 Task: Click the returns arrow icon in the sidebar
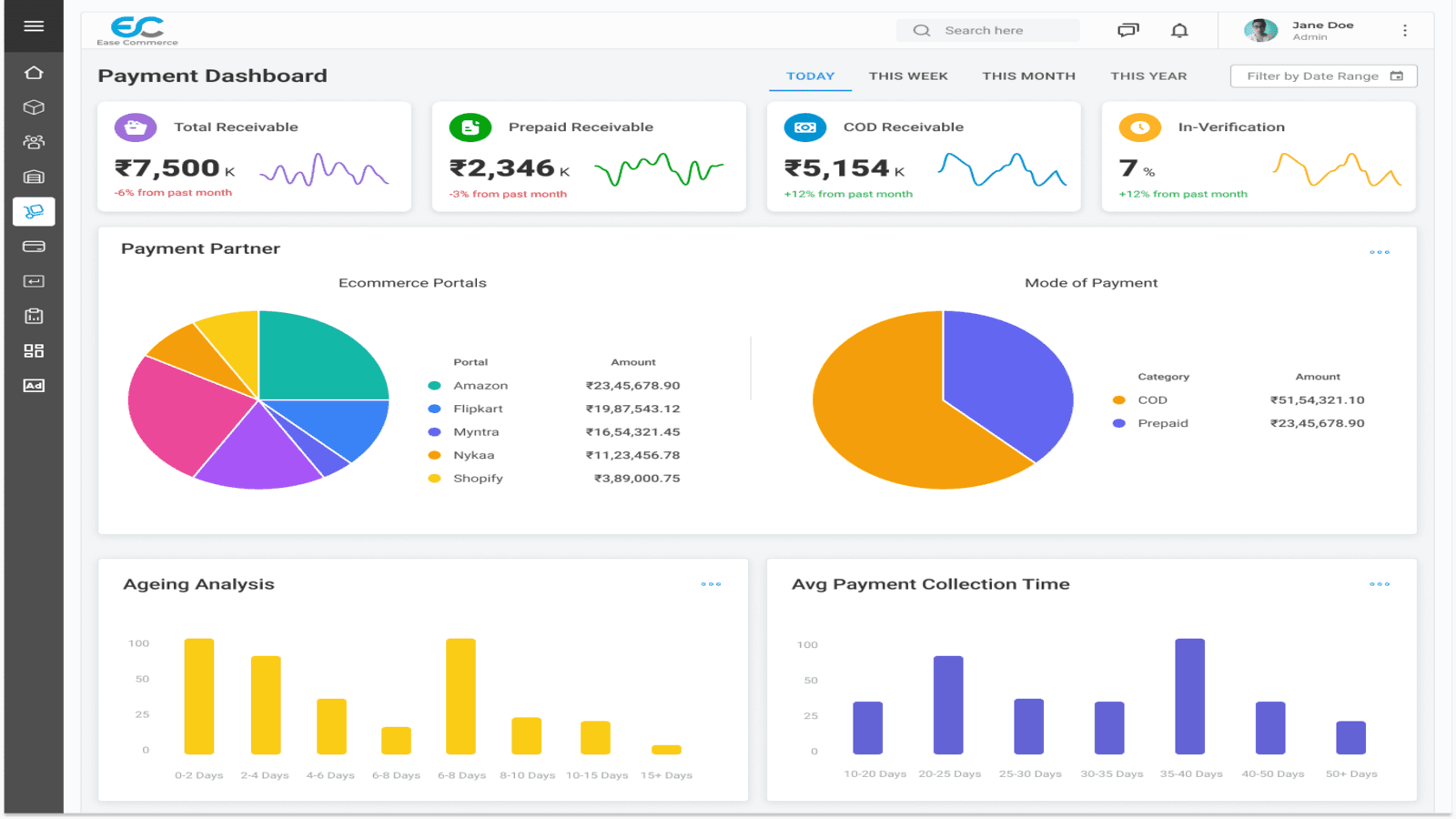click(34, 281)
